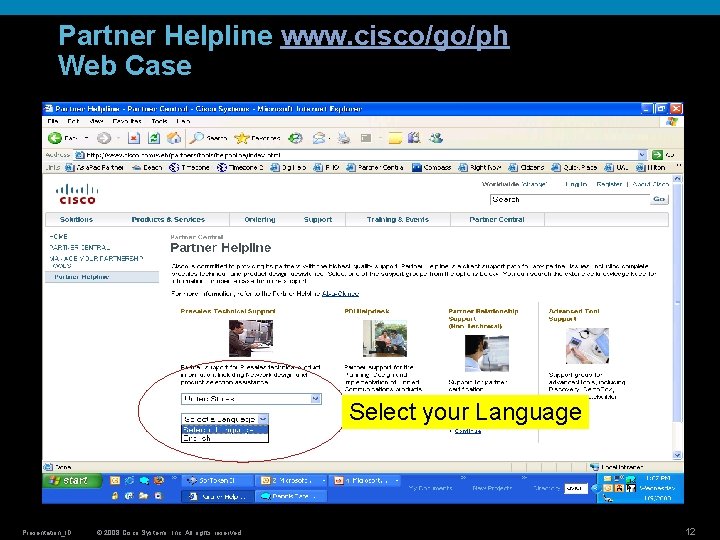Open the View menu
The height and width of the screenshot is (540, 720).
click(x=96, y=121)
